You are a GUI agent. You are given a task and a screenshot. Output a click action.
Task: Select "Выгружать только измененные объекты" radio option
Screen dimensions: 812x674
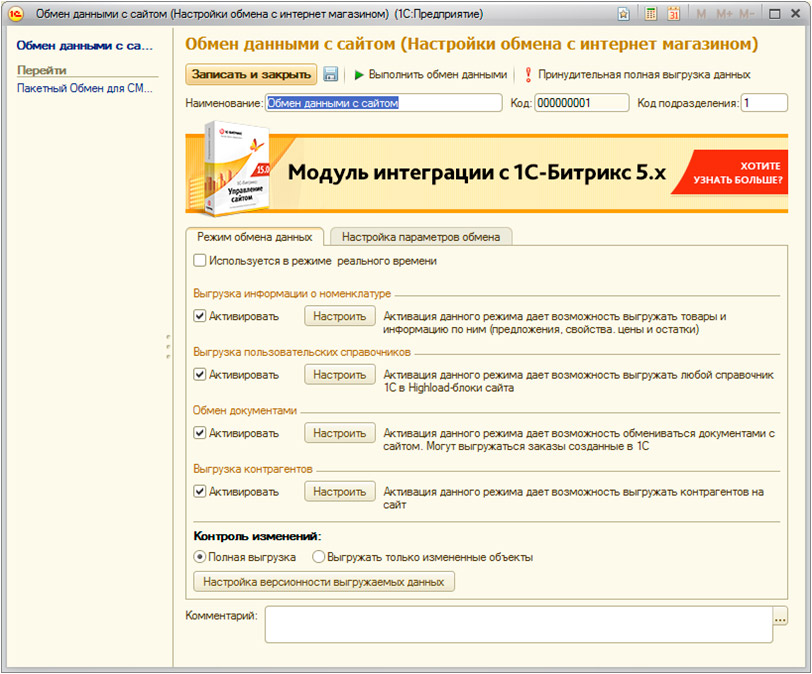click(319, 557)
